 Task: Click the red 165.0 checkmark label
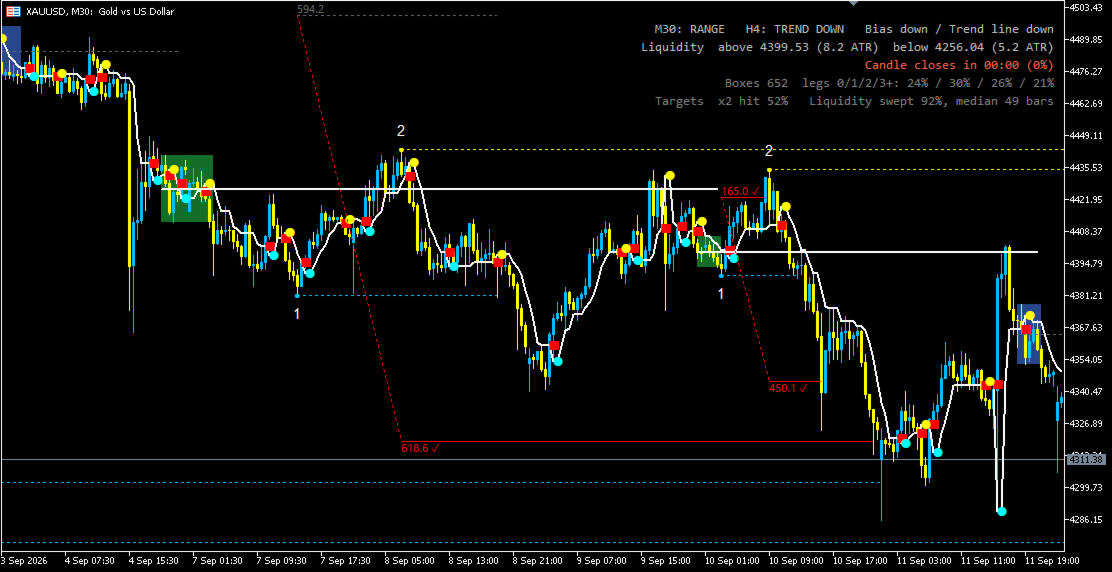pyautogui.click(x=740, y=191)
